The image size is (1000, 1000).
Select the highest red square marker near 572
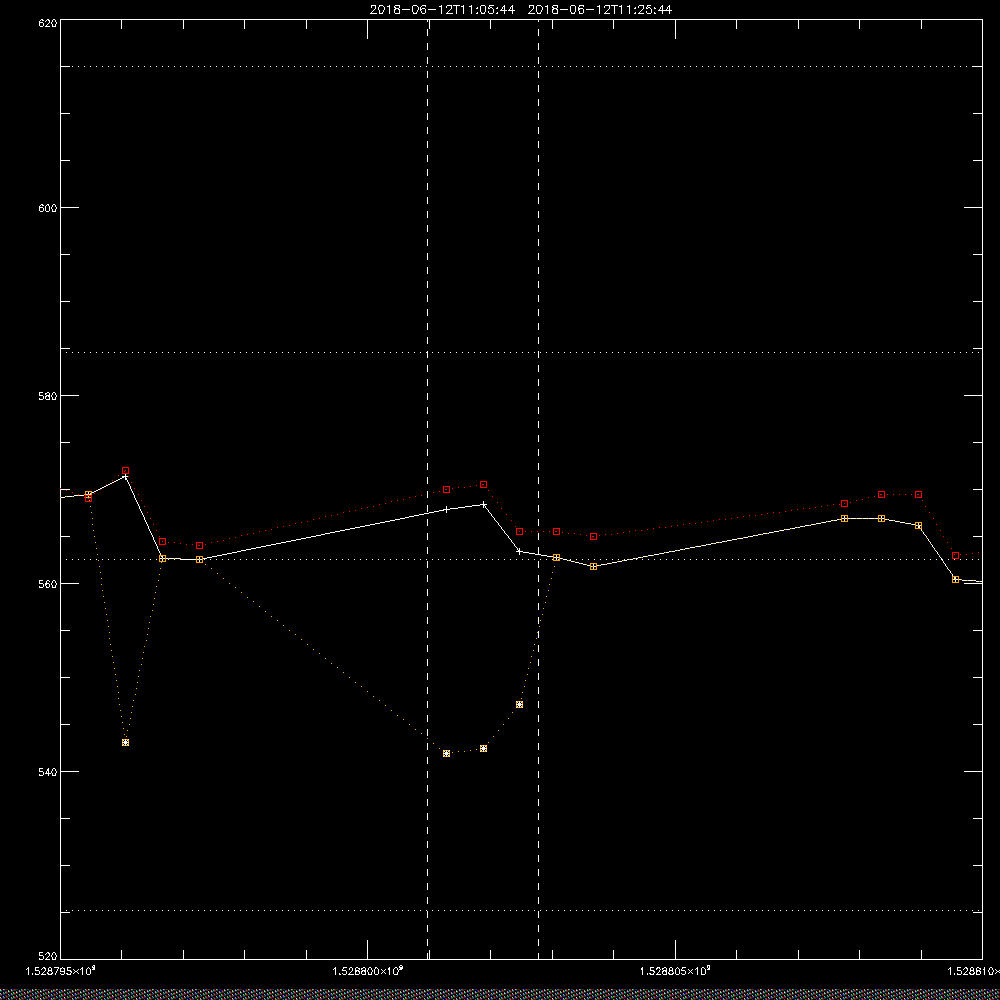(126, 471)
